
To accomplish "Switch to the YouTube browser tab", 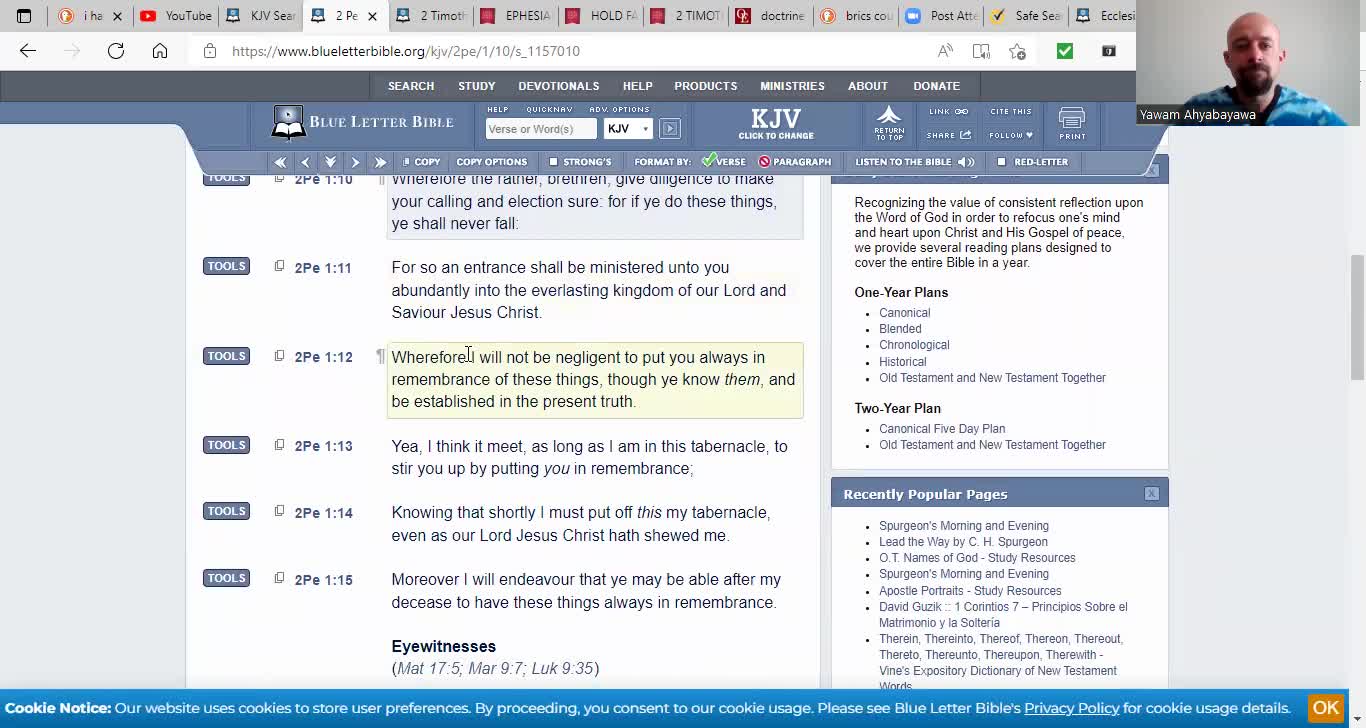I will 176,16.
